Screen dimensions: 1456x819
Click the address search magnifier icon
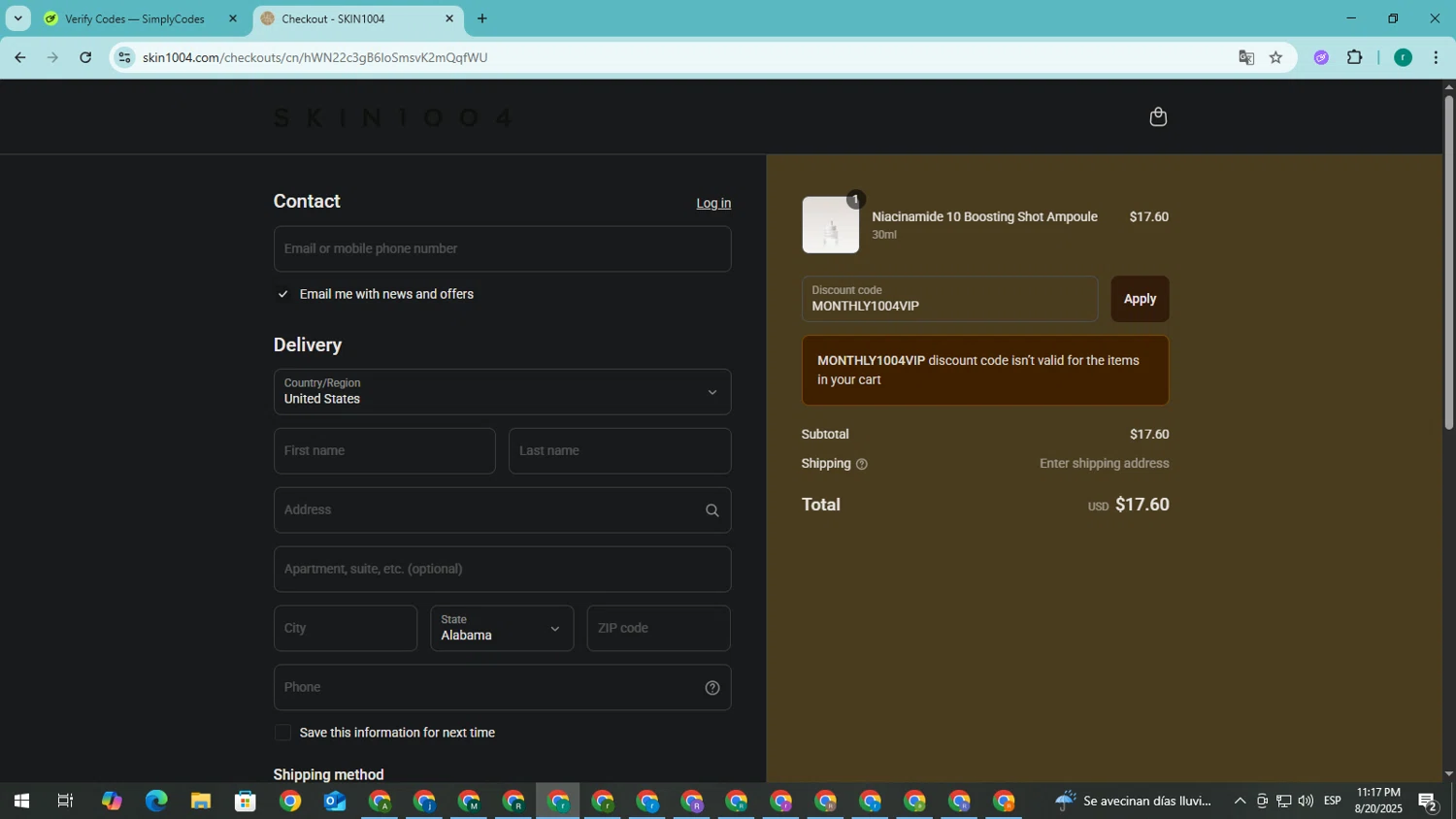point(711,510)
